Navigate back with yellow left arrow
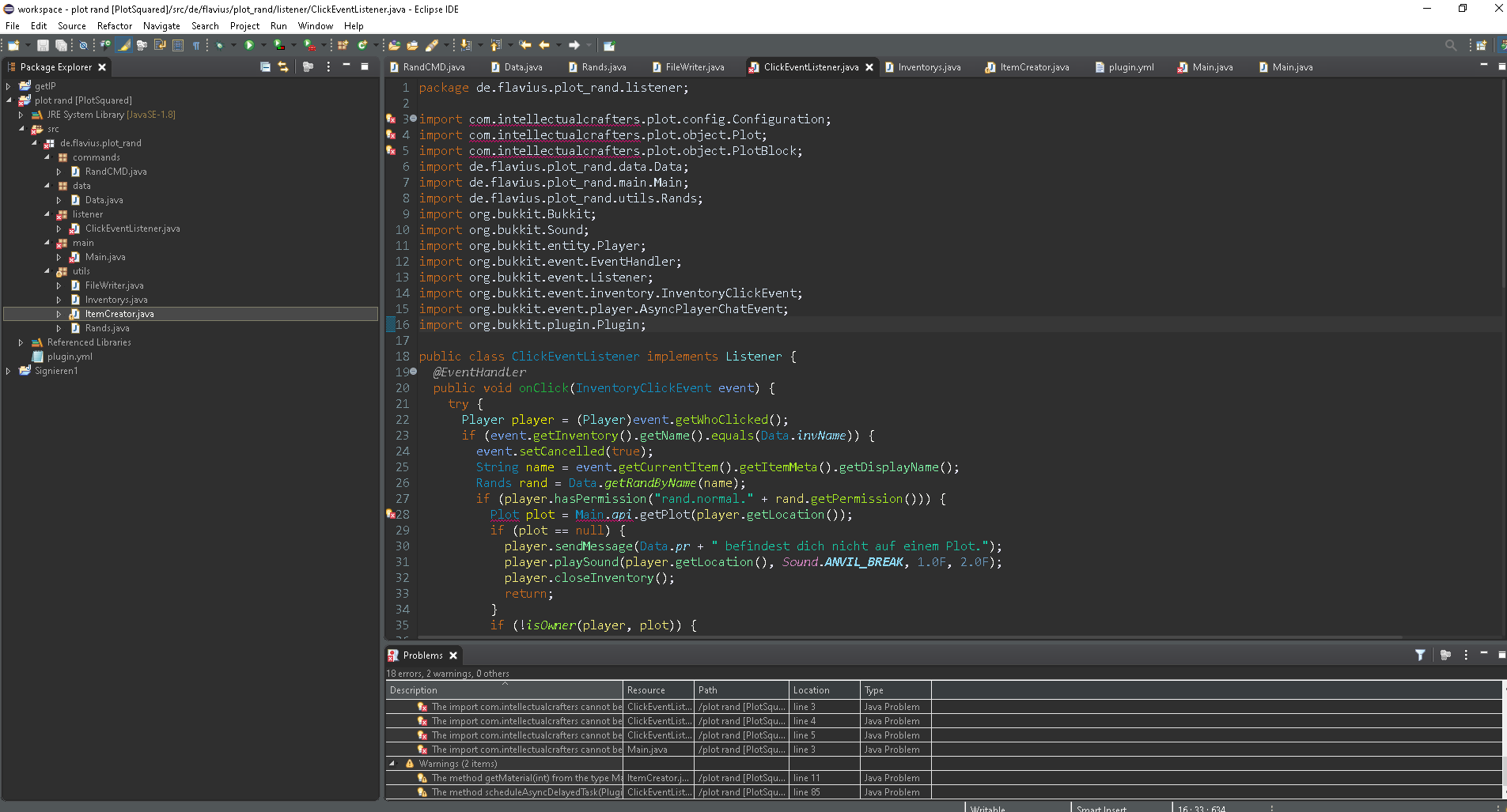This screenshot has height=812, width=1507. 543,45
